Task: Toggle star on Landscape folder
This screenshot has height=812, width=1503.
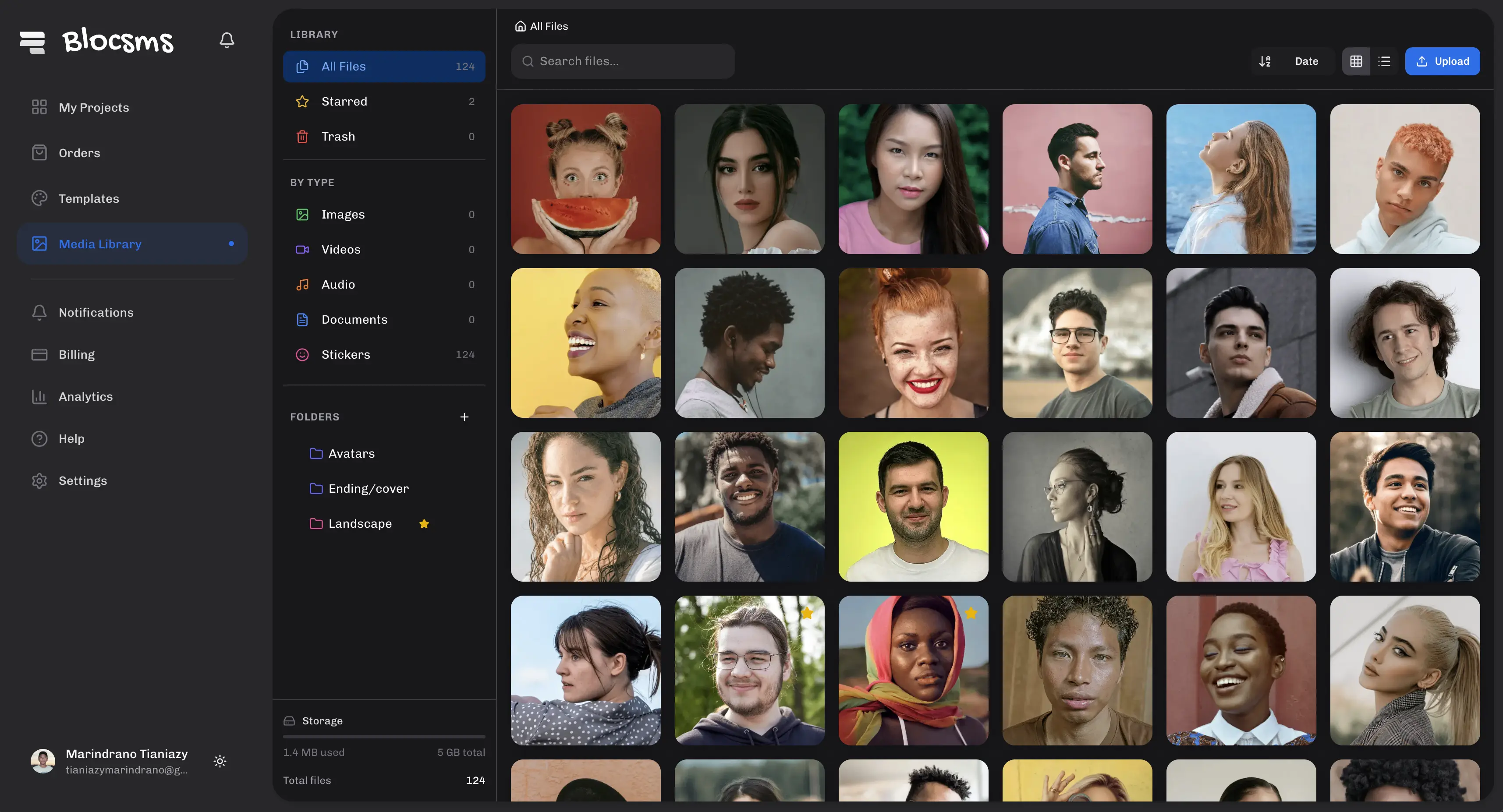Action: click(424, 524)
